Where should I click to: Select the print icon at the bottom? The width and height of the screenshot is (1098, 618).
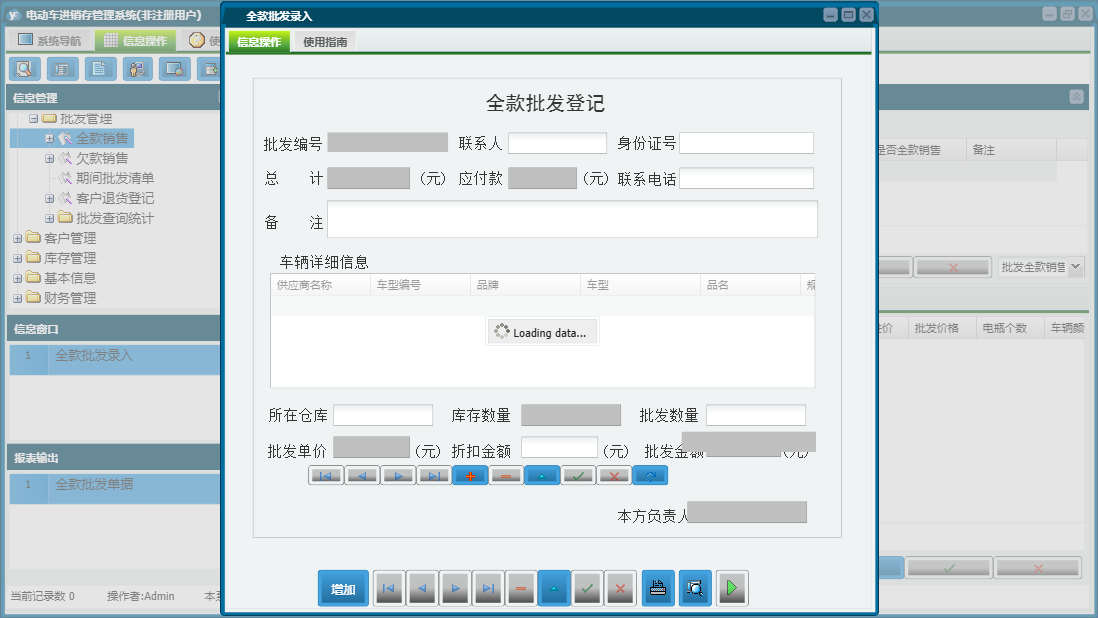(x=658, y=588)
